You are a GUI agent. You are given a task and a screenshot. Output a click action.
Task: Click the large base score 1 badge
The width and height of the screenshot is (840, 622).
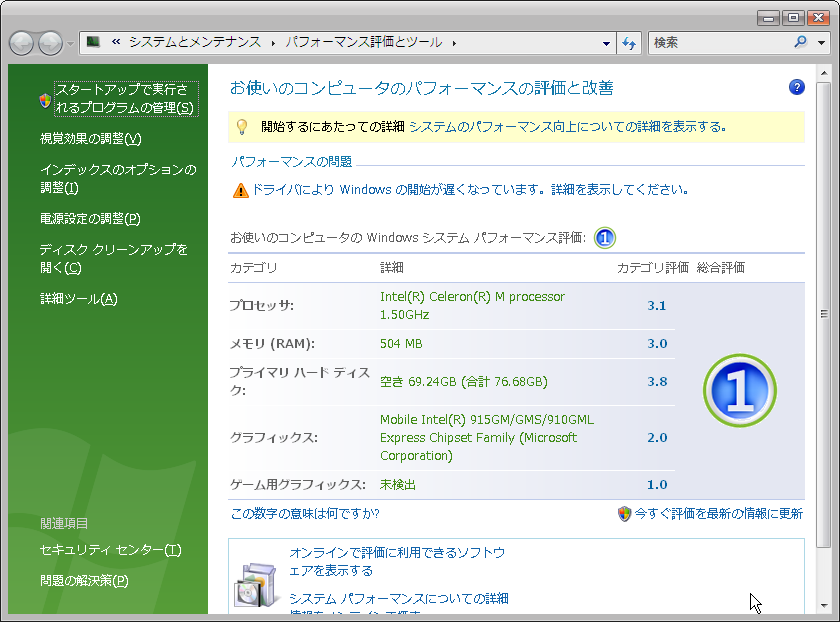pyautogui.click(x=740, y=391)
